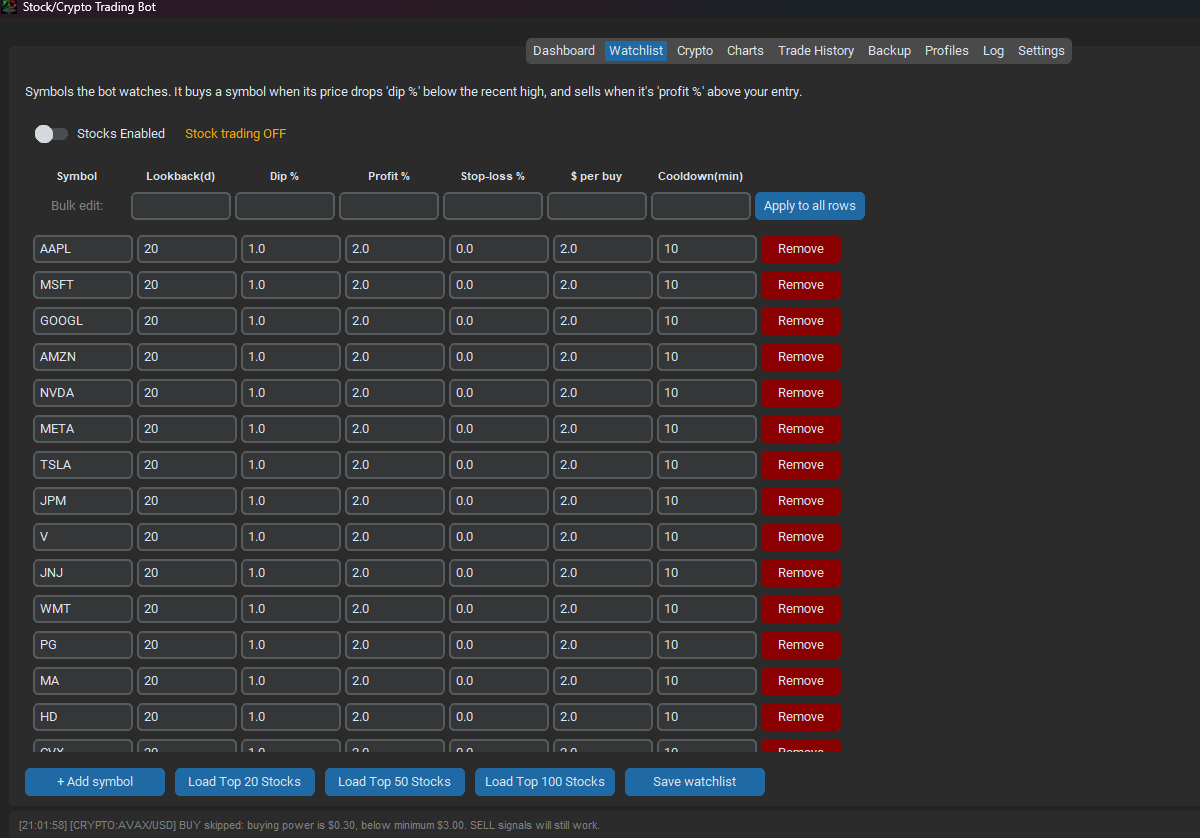Click the Cooldown(min) column header
The width and height of the screenshot is (1200, 838).
[x=700, y=176]
